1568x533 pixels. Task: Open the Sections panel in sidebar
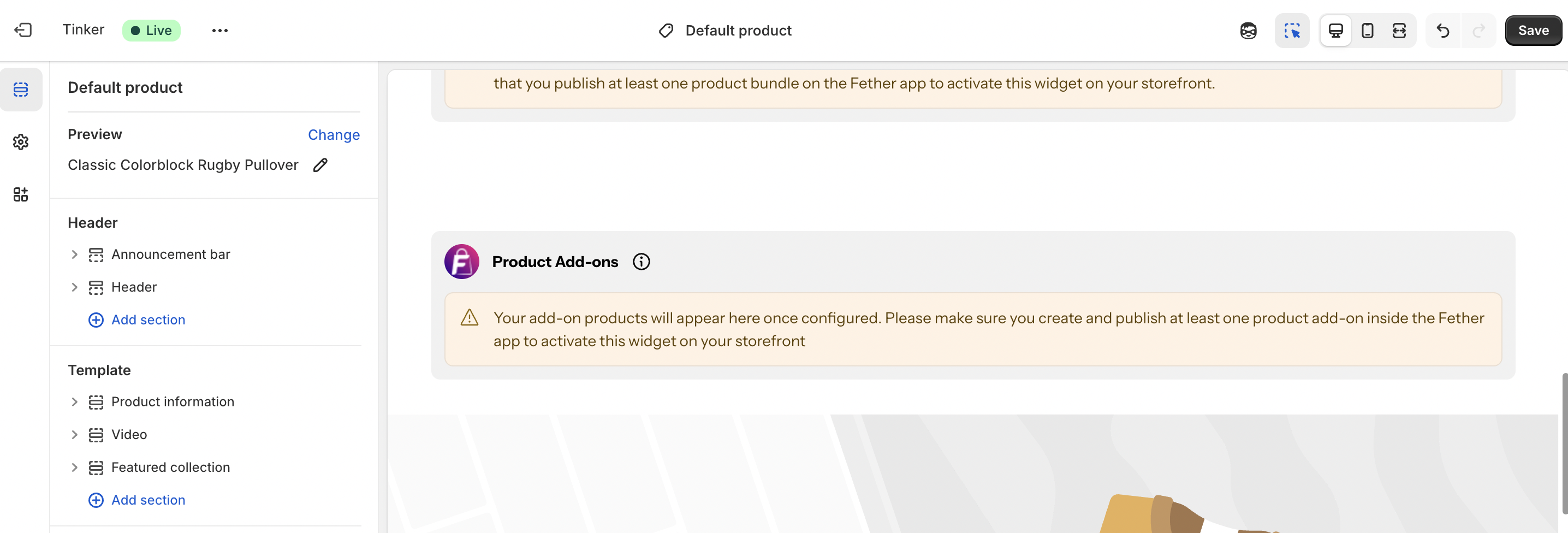point(21,90)
